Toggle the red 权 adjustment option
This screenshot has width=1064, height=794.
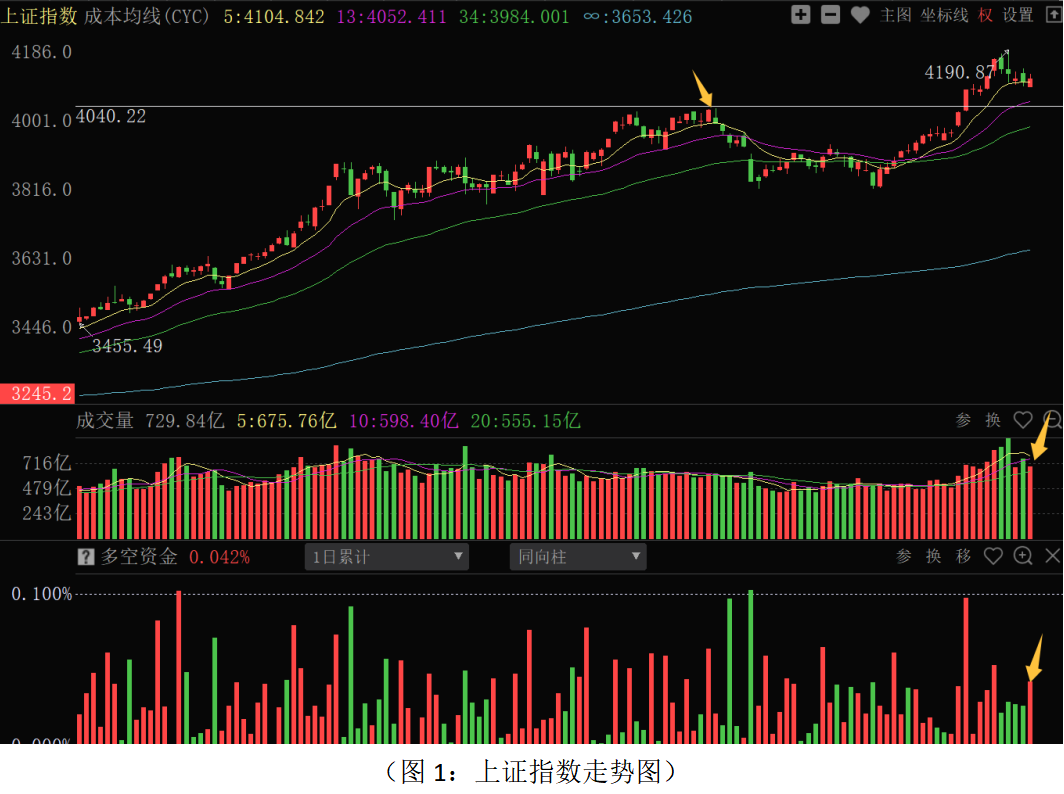pos(986,15)
